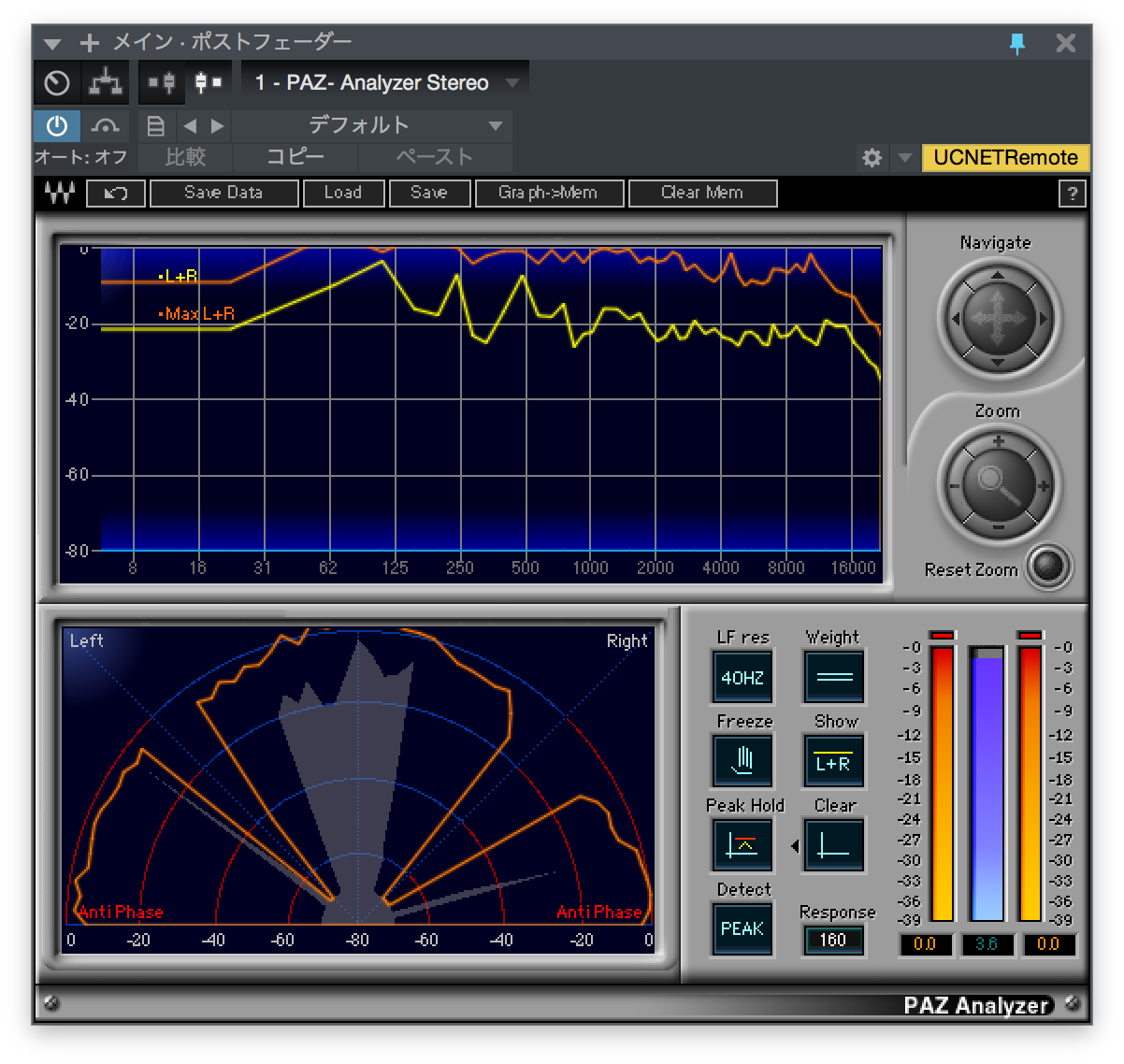Click the magnifier in the Zoom dial
1124x1064 pixels.
tap(998, 486)
